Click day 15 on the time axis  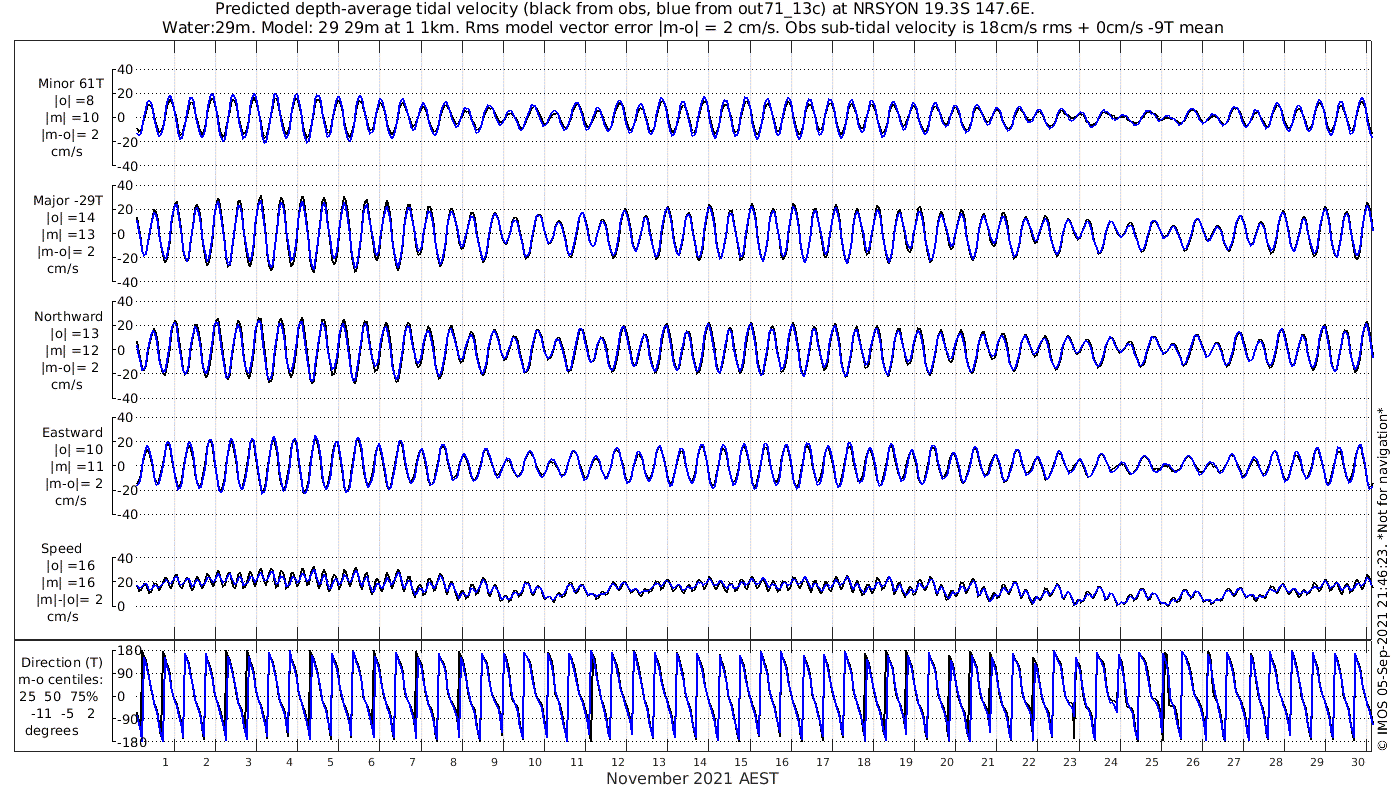point(742,761)
